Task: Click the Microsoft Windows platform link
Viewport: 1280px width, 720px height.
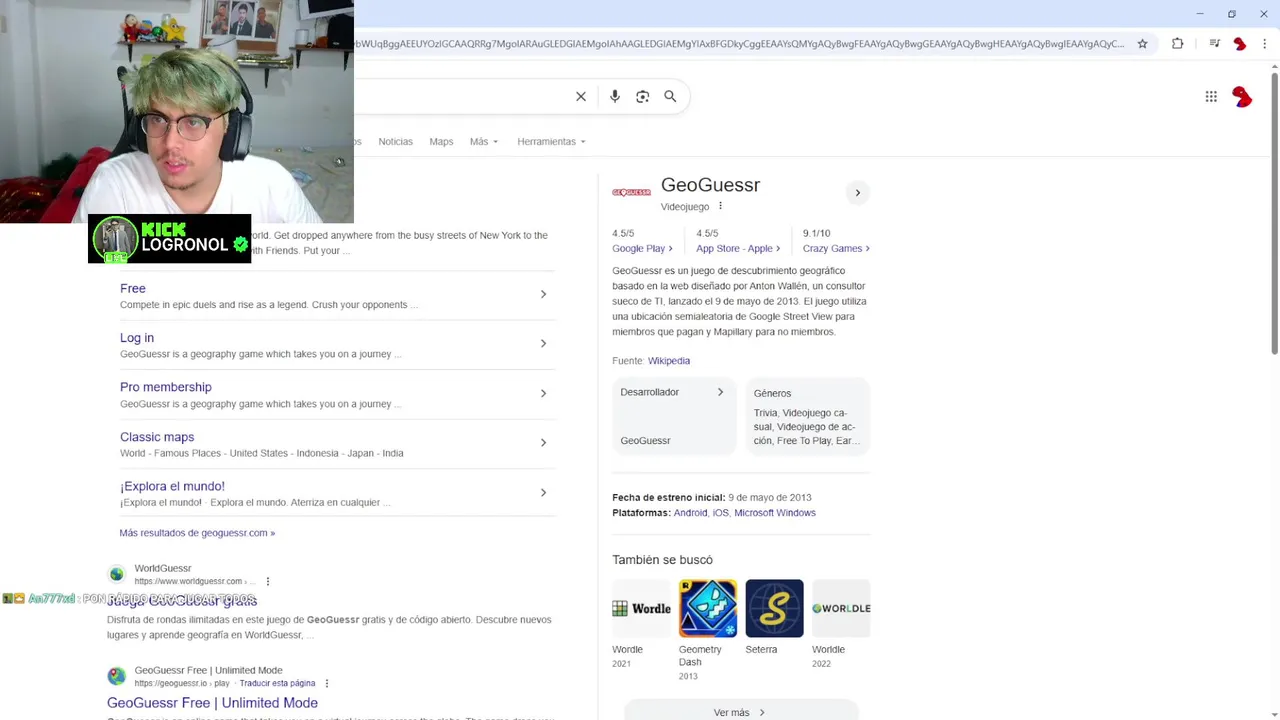Action: point(775,513)
